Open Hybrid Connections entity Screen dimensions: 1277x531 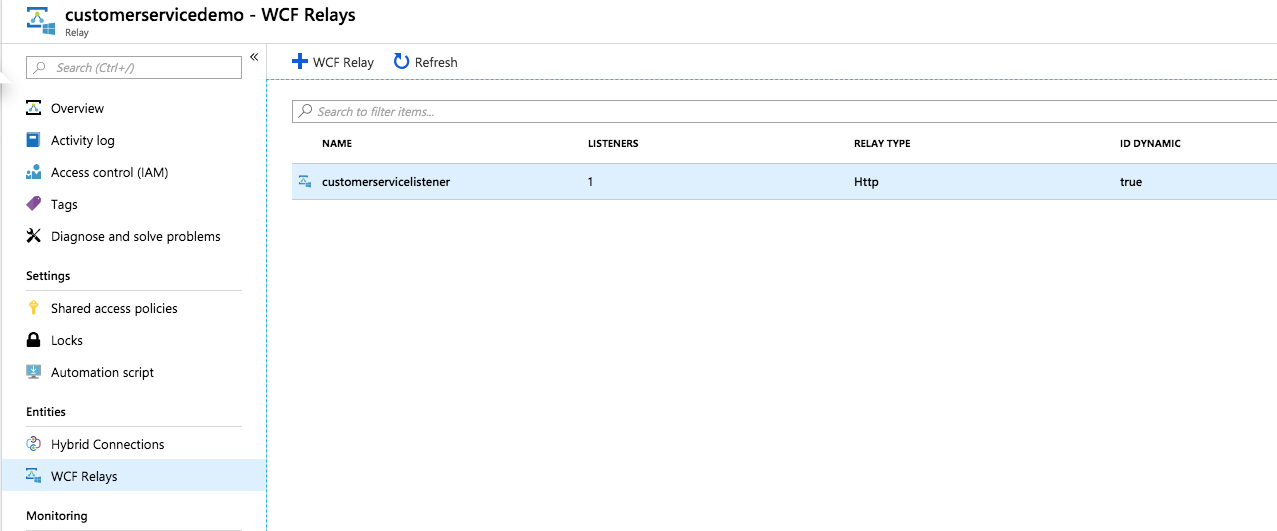(x=108, y=444)
